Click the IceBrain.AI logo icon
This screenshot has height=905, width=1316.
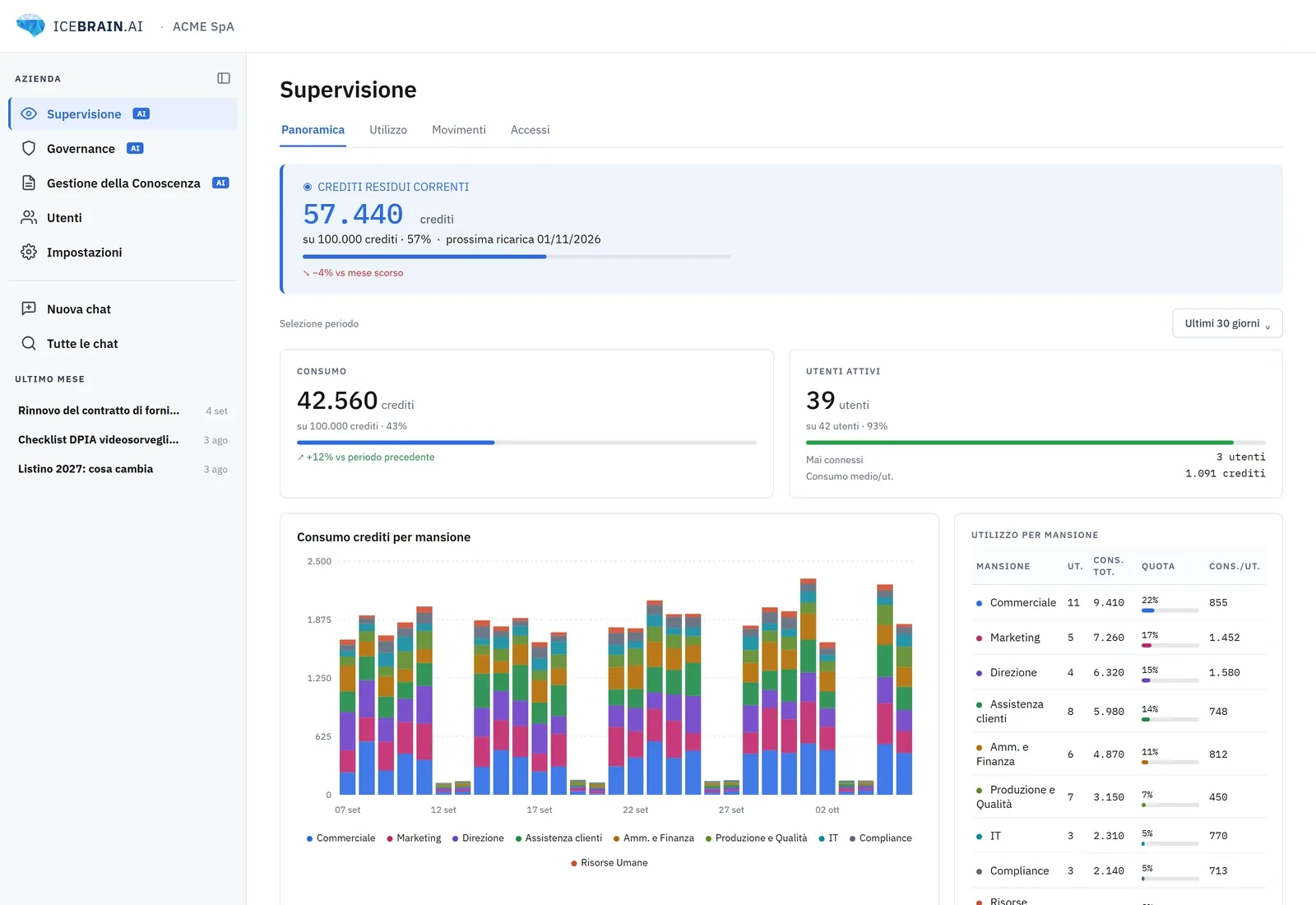tap(31, 26)
